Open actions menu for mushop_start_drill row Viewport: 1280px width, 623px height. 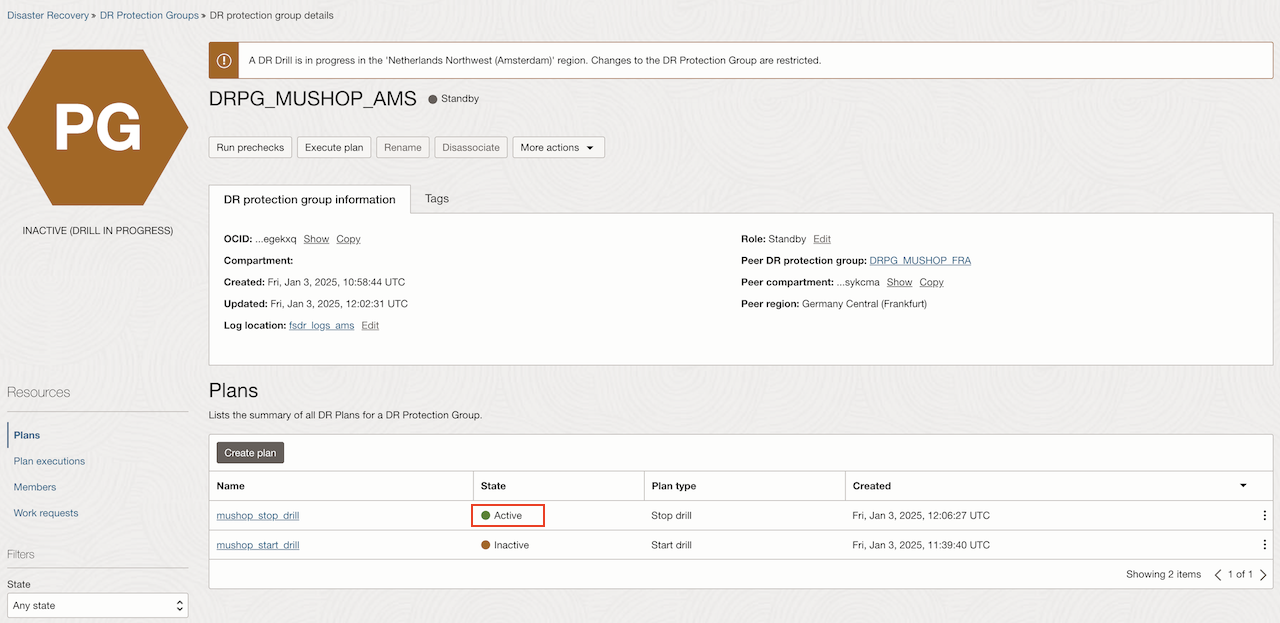[x=1265, y=545]
